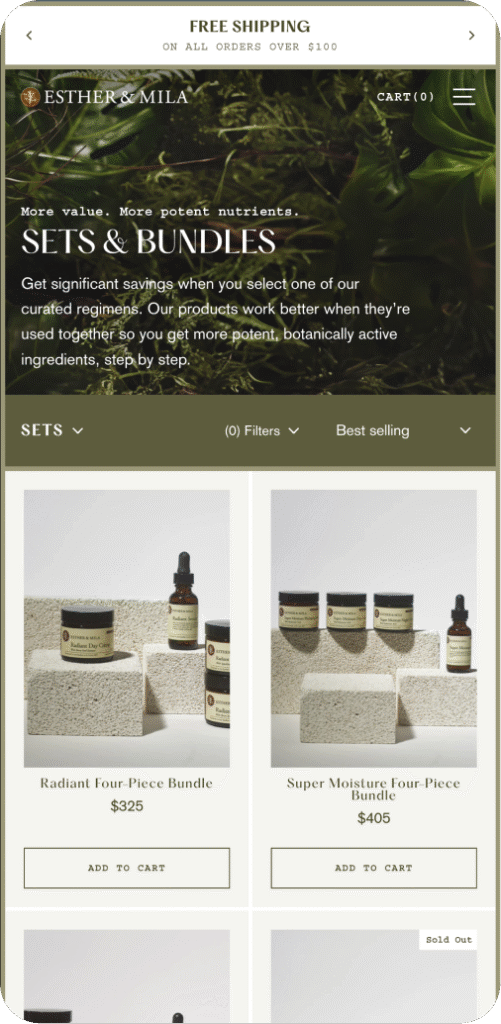
Task: Click the previous announcement arrow
Action: pos(29,35)
